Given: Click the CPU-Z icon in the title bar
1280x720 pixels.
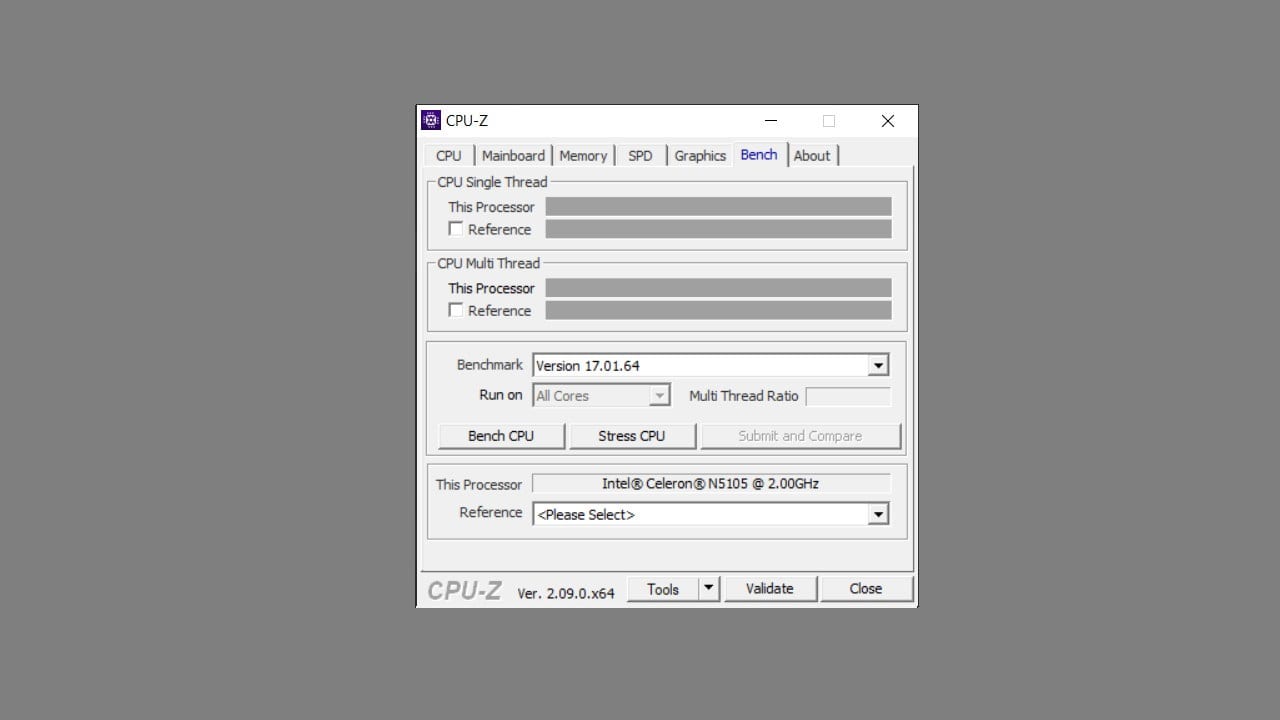Looking at the screenshot, I should click(x=430, y=120).
